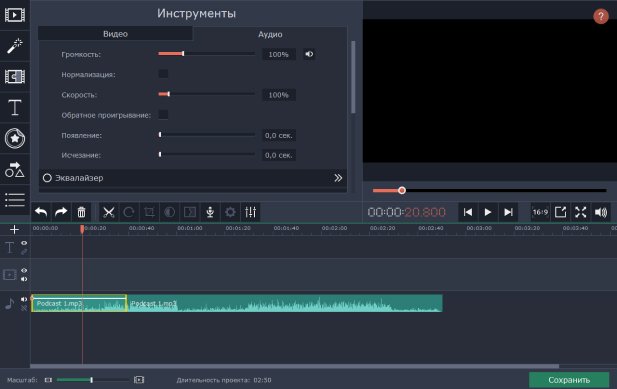Click the Сохранить button

(569, 380)
